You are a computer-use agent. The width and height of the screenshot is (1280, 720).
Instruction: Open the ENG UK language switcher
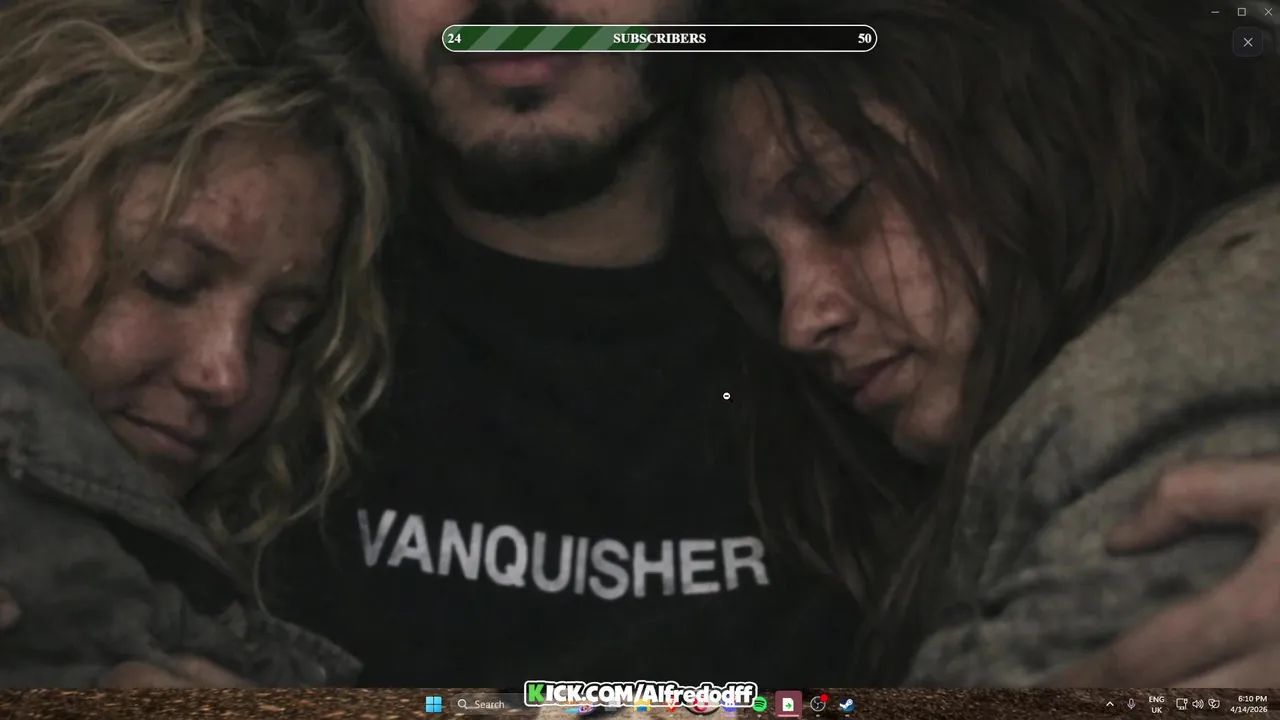(1156, 704)
